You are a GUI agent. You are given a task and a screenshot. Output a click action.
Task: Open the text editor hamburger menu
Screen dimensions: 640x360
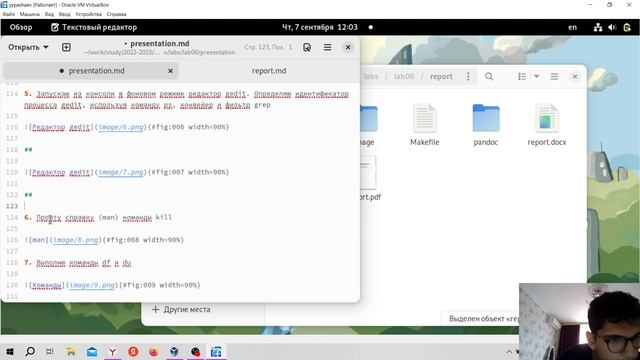(x=327, y=47)
